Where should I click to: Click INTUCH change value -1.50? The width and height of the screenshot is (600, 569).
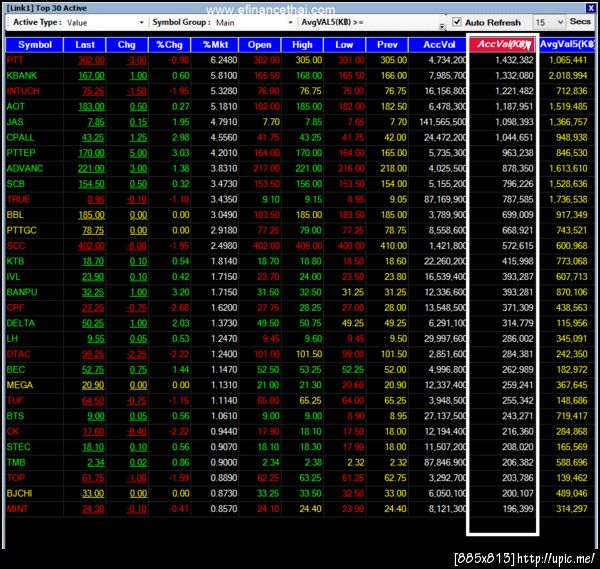coord(137,91)
